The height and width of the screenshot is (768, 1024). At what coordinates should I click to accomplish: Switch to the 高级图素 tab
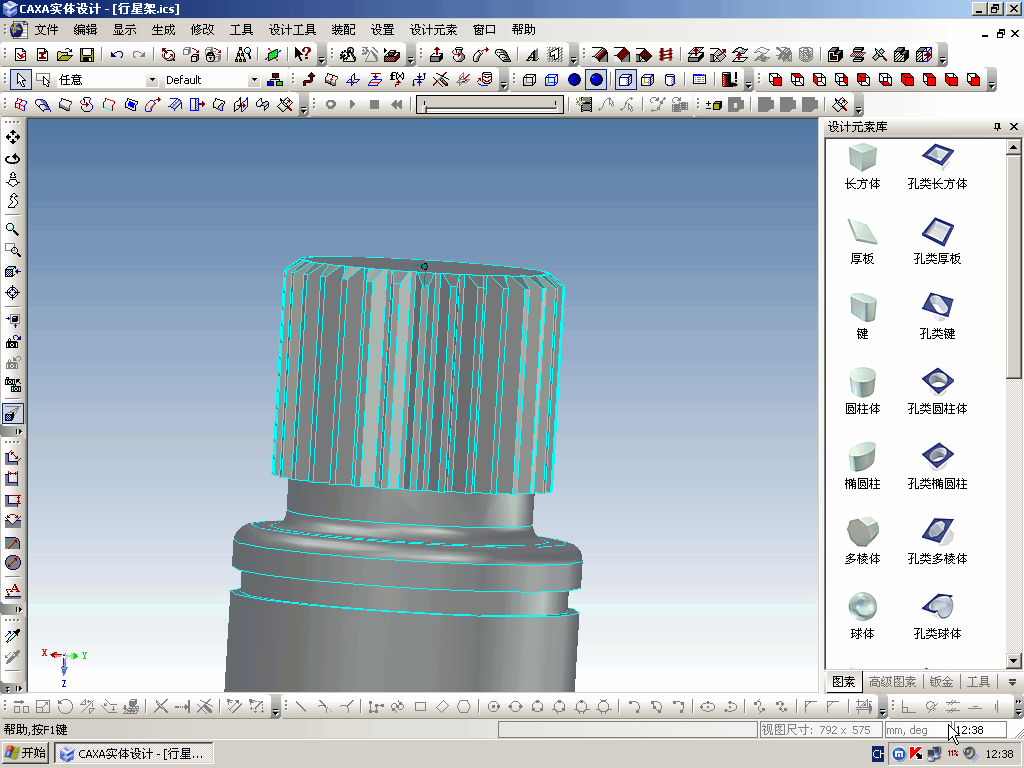click(892, 682)
